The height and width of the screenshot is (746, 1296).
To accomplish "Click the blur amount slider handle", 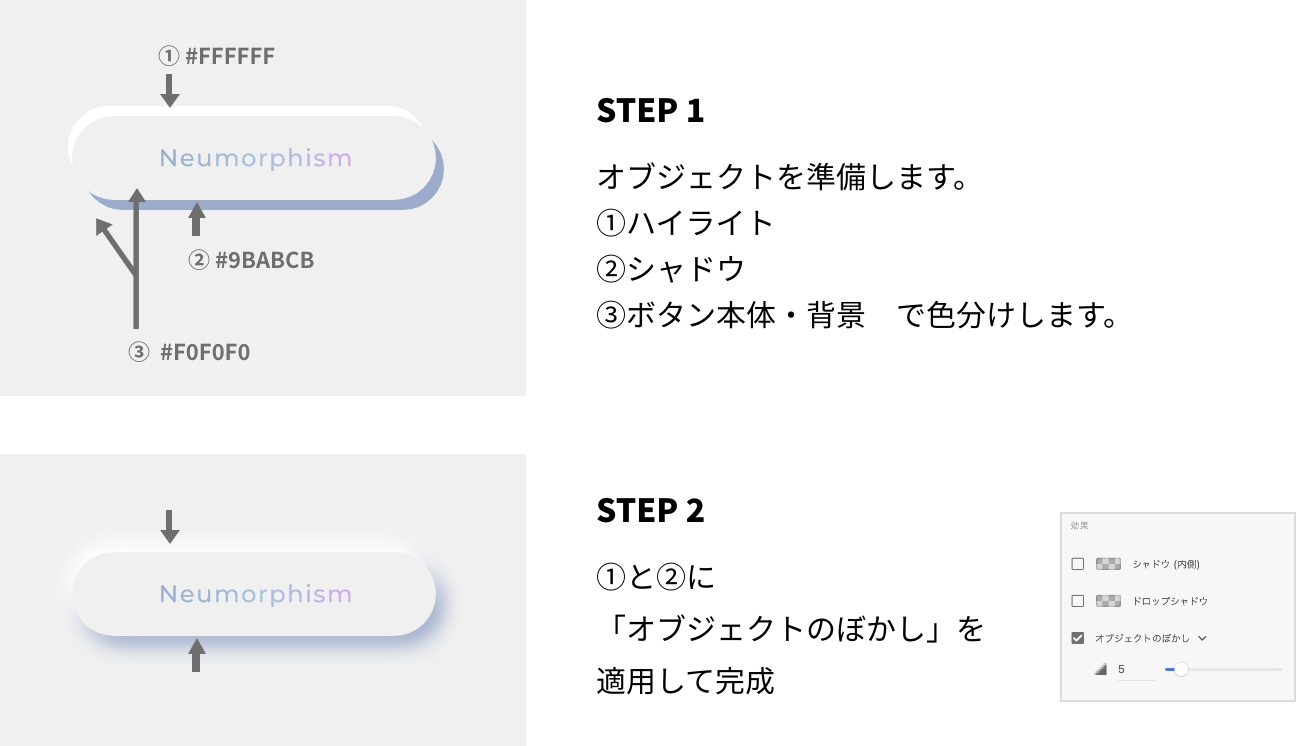I will click(1182, 670).
